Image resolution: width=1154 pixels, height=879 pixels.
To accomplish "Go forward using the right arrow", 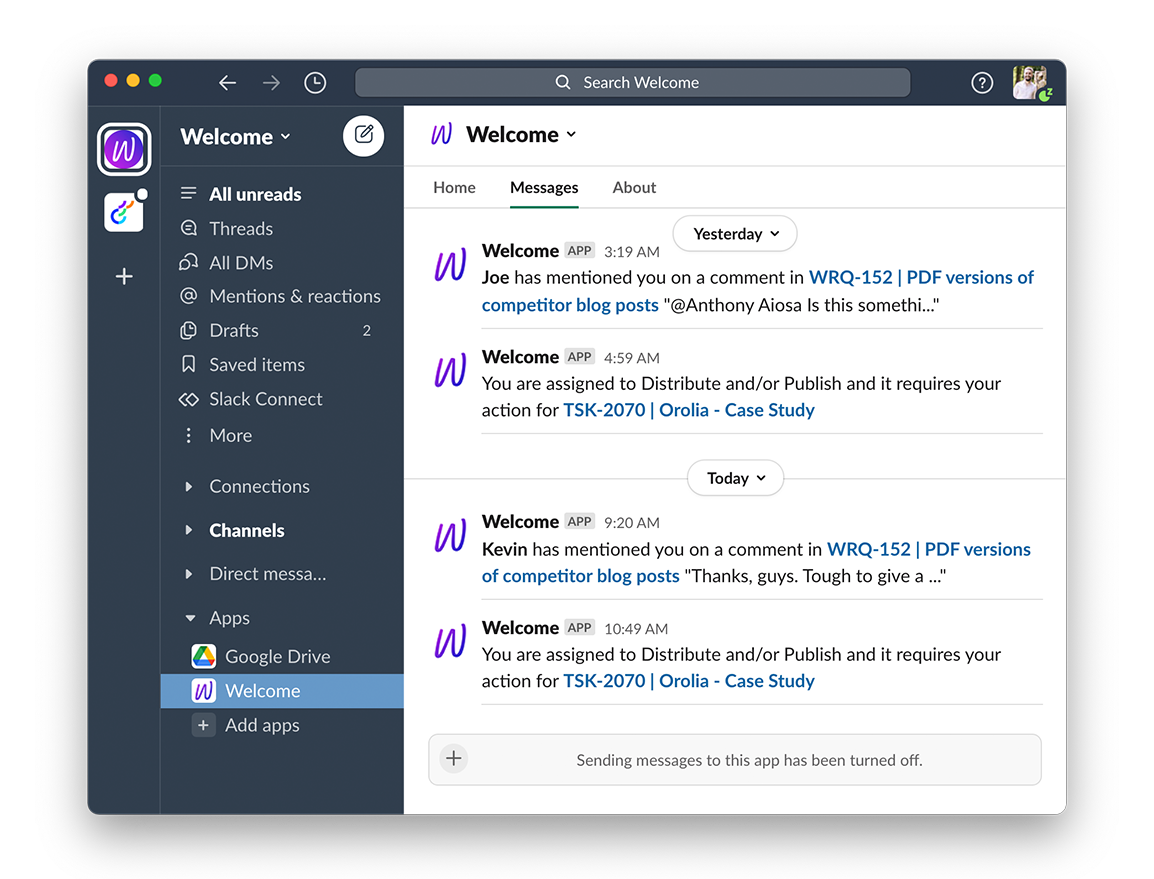I will pos(271,82).
